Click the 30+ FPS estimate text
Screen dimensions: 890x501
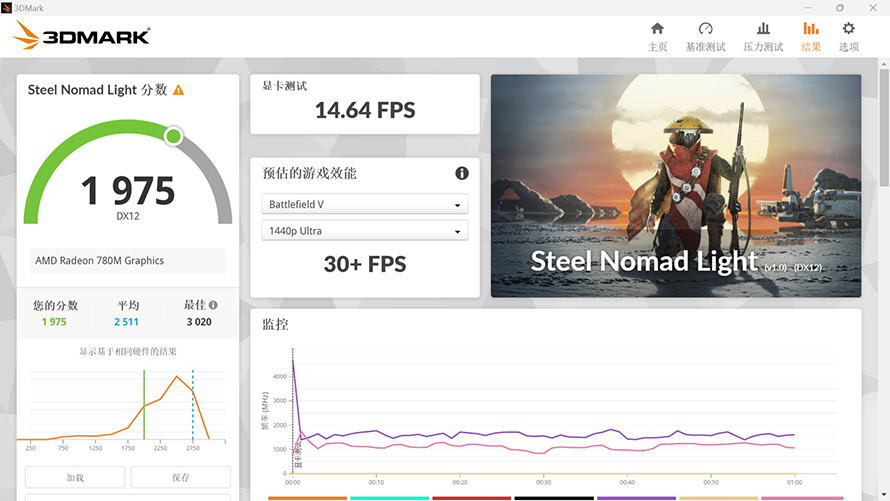click(x=365, y=264)
